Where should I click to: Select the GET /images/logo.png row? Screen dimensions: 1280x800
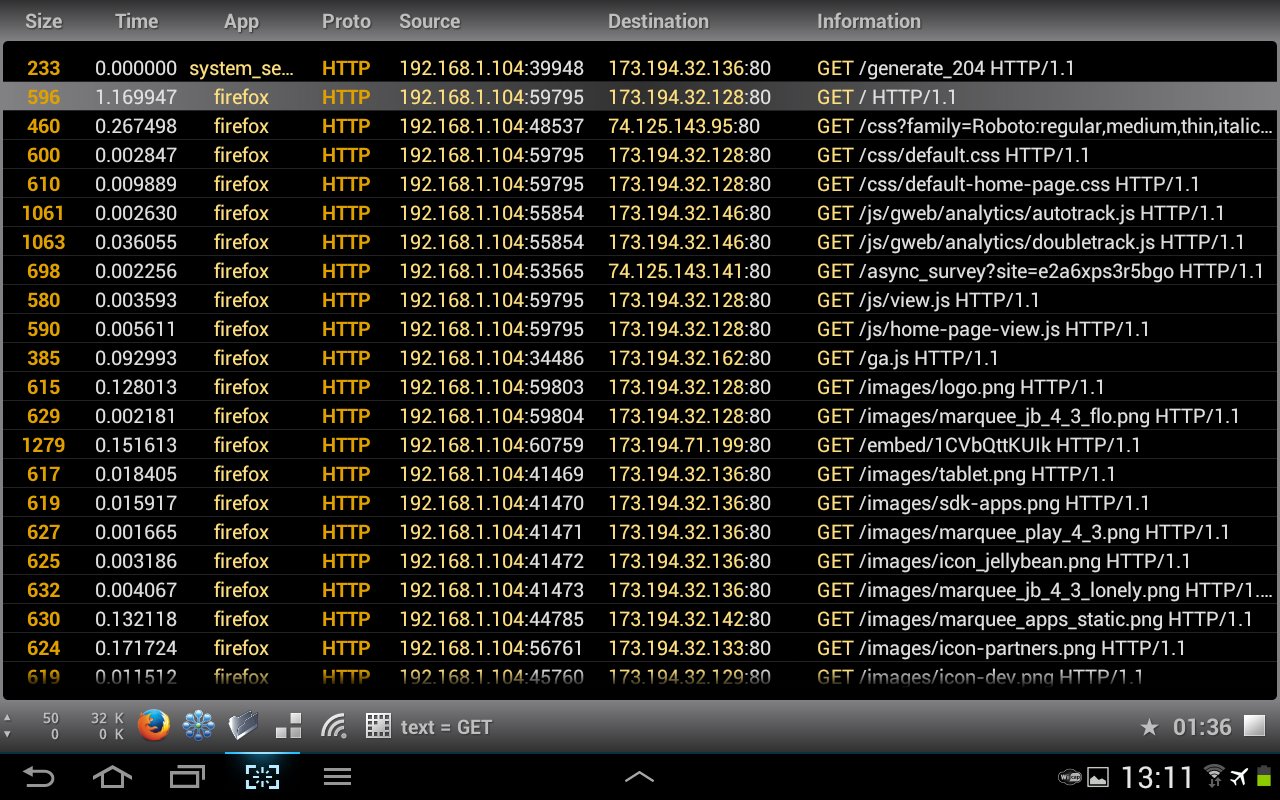click(640, 387)
